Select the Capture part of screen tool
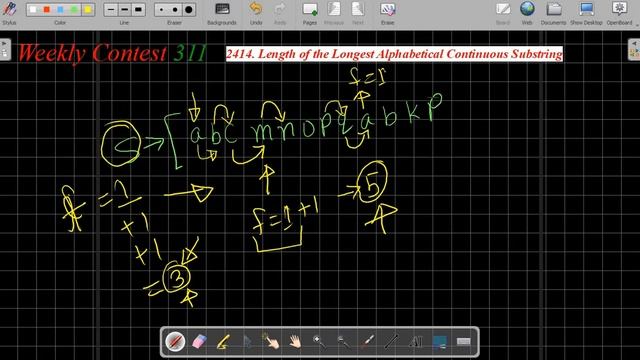 click(x=440, y=342)
